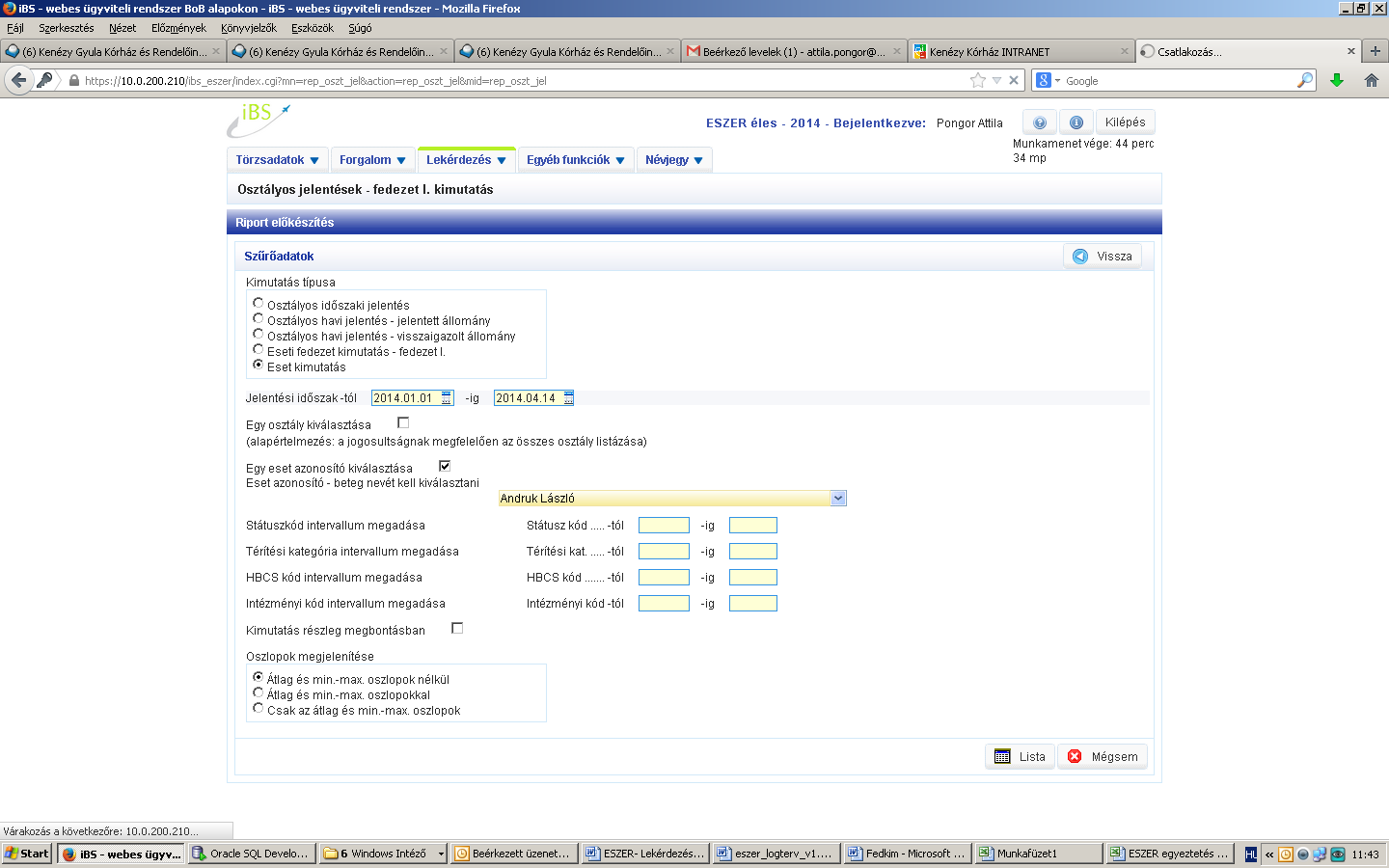Click the iBS logo

[x=258, y=120]
